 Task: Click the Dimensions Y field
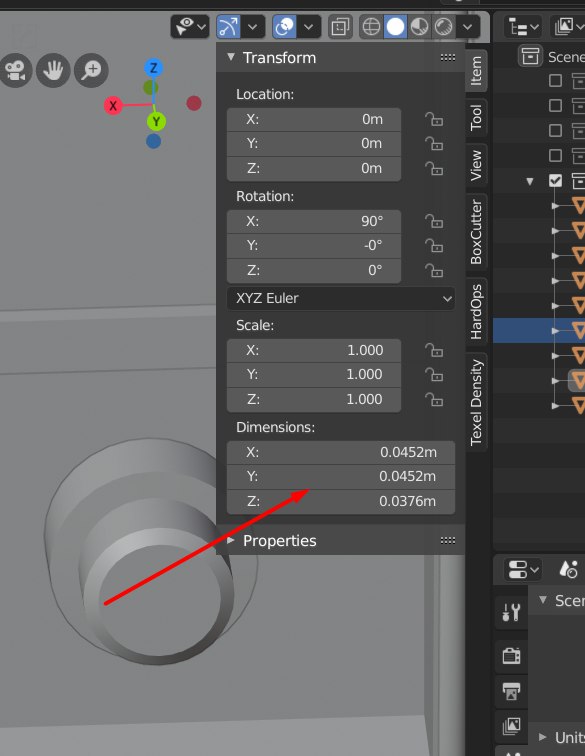[x=341, y=477]
